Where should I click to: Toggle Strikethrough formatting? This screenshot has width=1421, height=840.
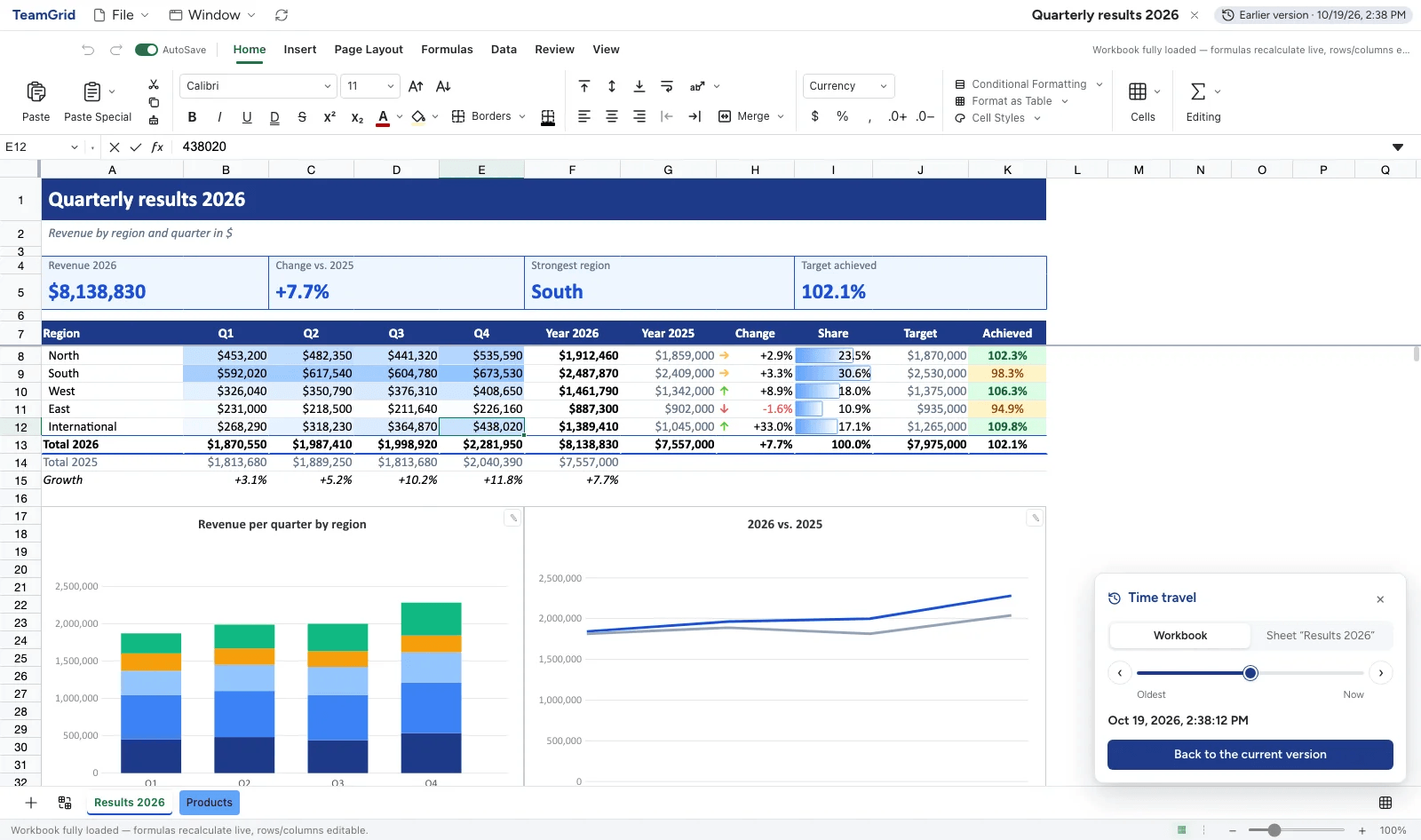click(302, 116)
